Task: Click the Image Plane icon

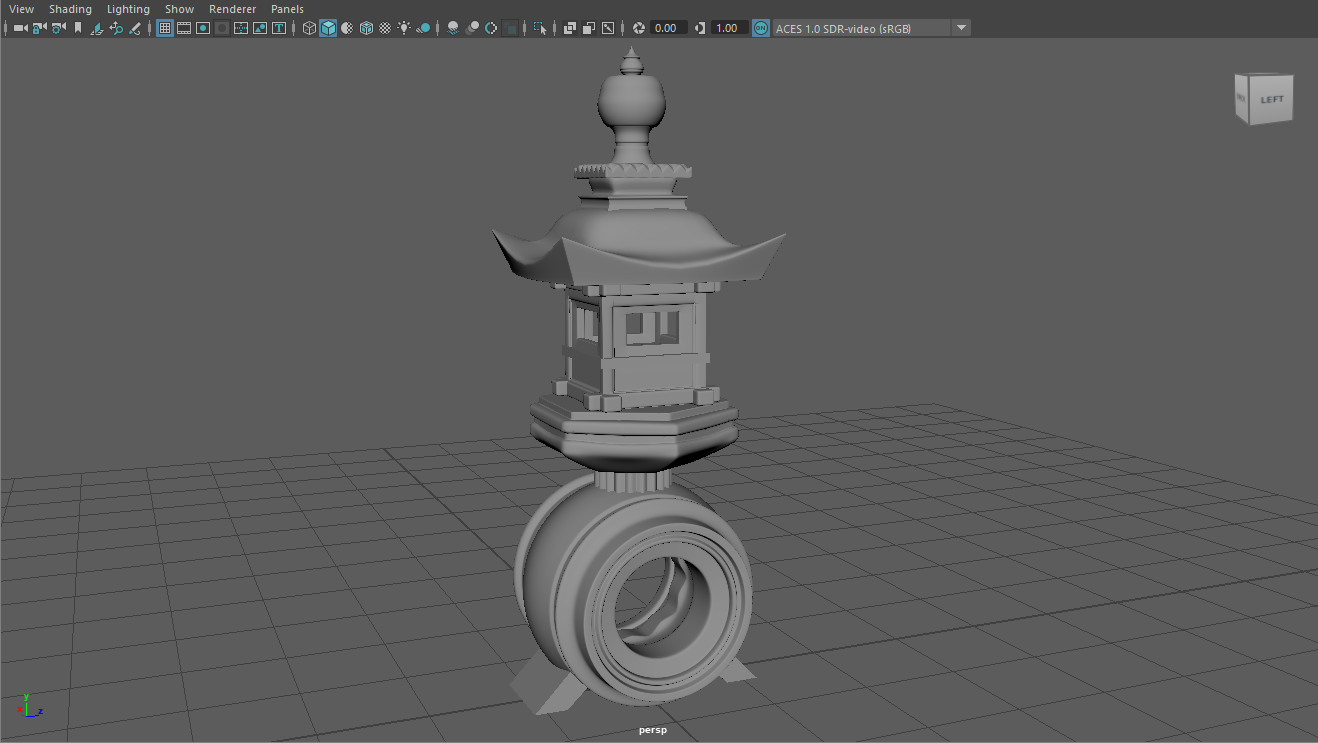Action: pyautogui.click(x=97, y=28)
